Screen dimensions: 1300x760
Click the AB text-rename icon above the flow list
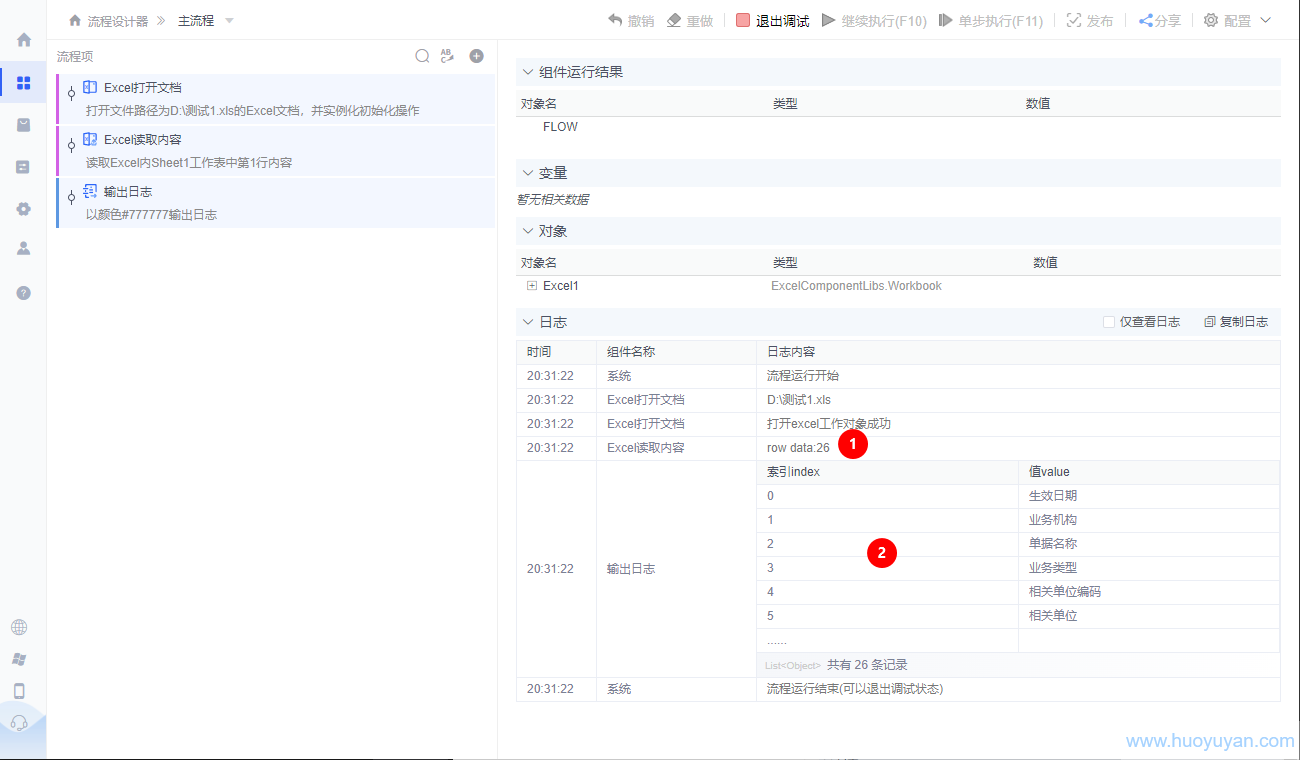447,56
